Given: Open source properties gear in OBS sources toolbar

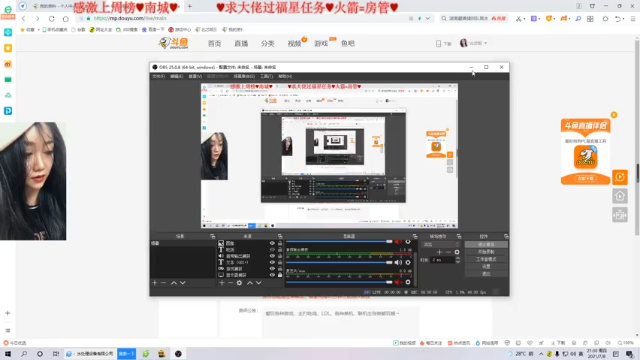Looking at the screenshot, I should [239, 282].
